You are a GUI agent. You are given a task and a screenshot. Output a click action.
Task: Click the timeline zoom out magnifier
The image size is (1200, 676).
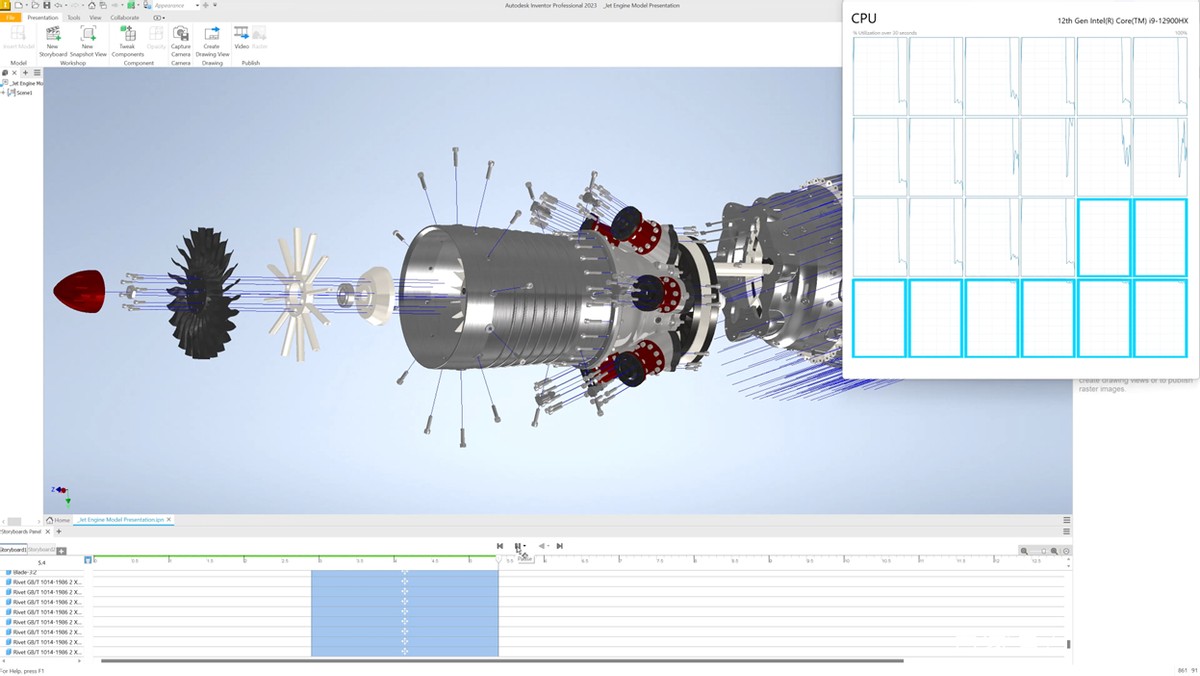[1024, 551]
